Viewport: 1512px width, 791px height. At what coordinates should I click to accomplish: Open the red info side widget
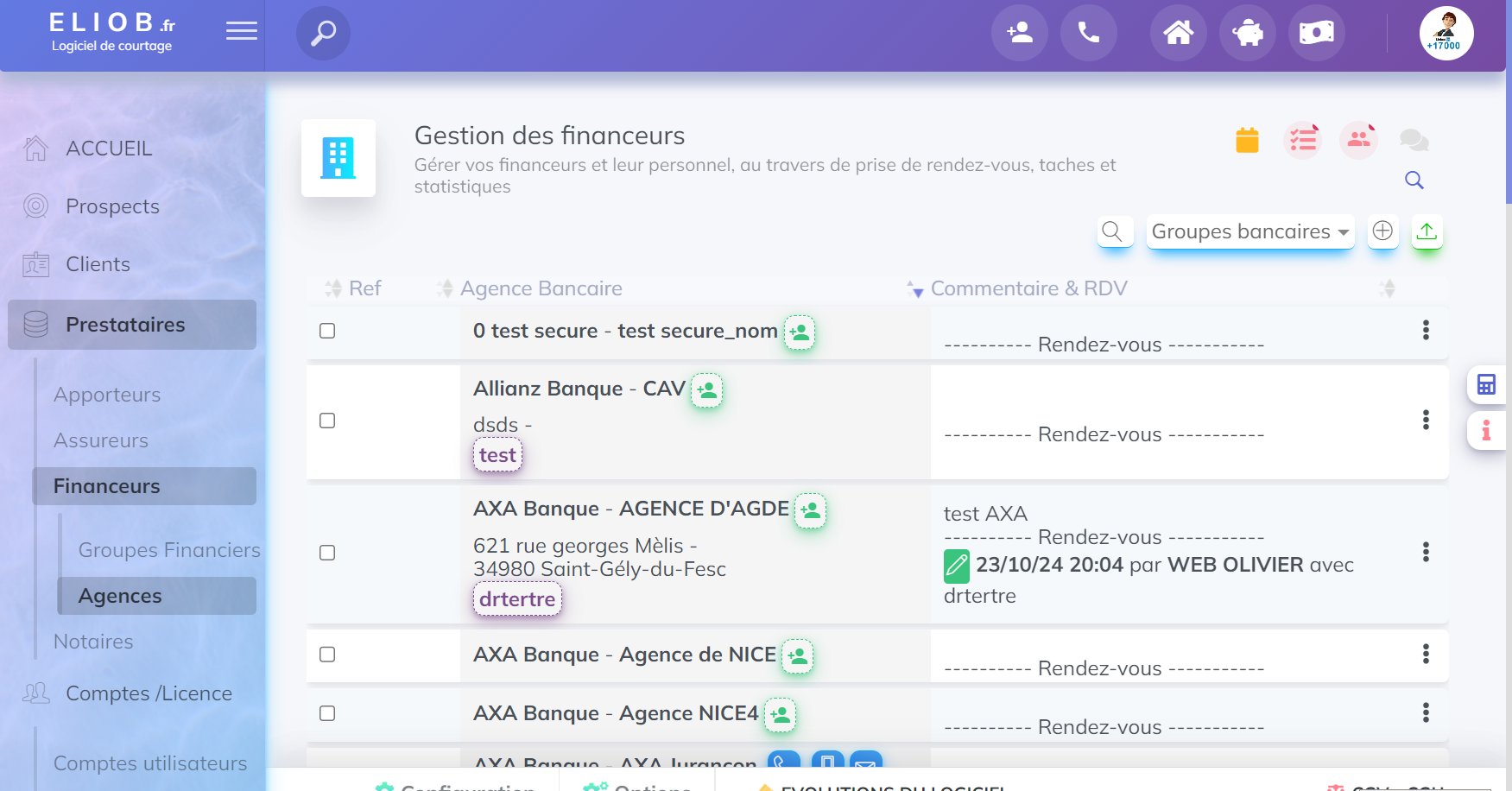coord(1486,430)
